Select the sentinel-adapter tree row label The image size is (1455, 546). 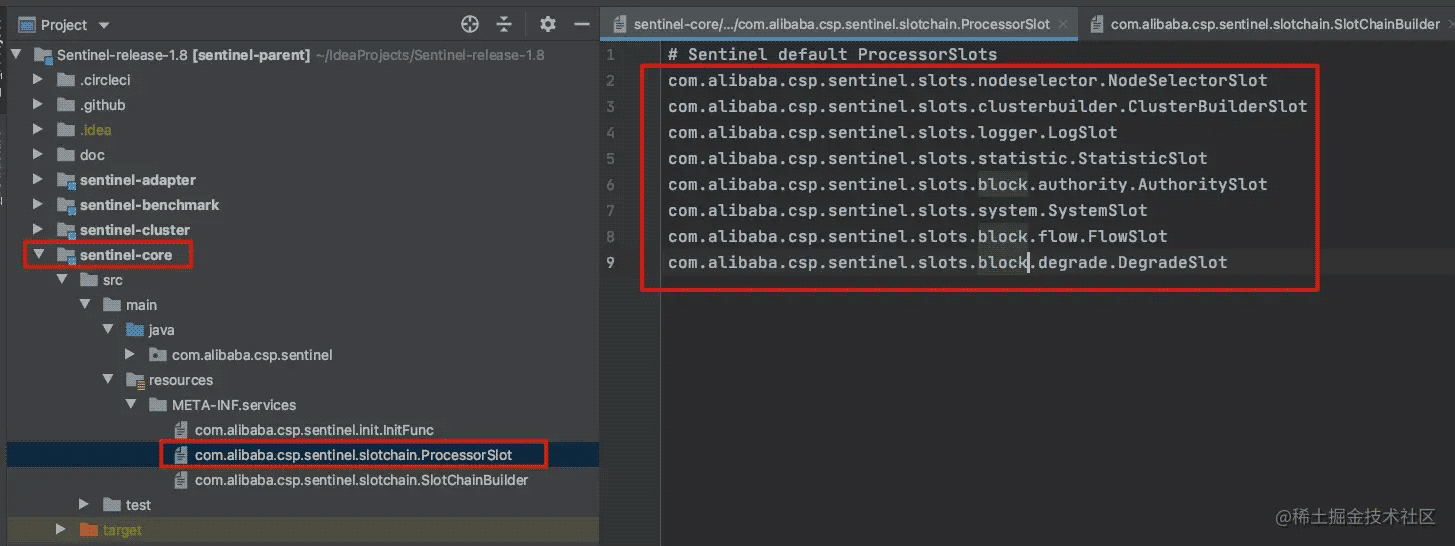[138, 180]
